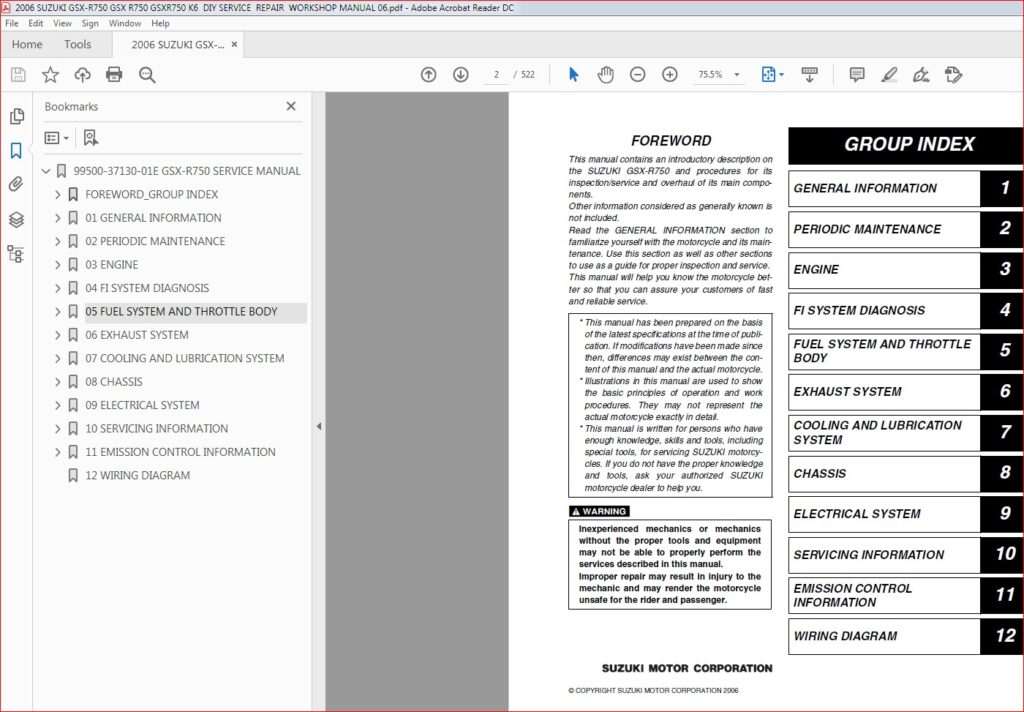Click the stamp tool icon at toolbar end
The height and width of the screenshot is (712, 1024).
(x=953, y=74)
